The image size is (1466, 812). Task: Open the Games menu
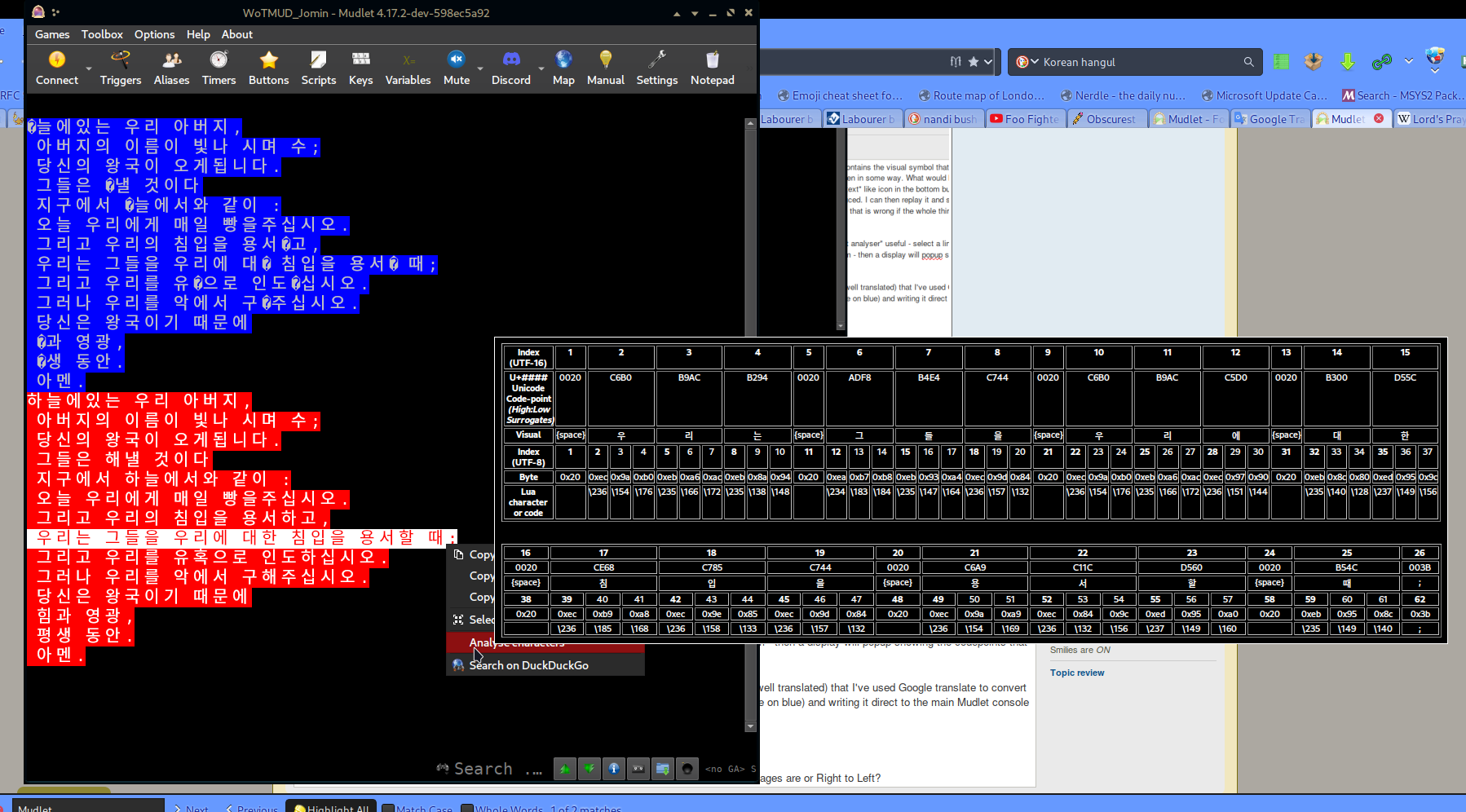pos(52,34)
